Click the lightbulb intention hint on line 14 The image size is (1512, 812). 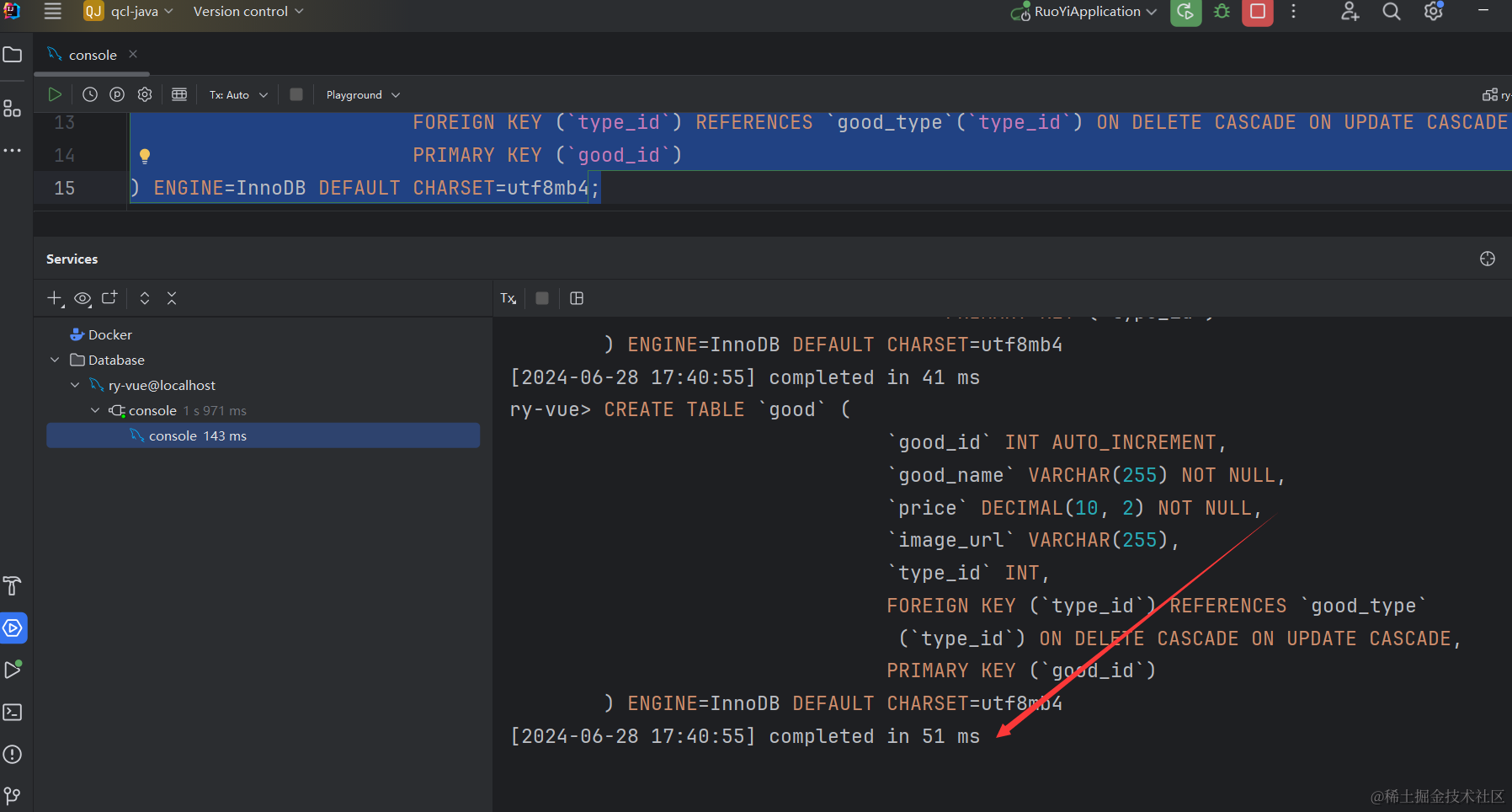(144, 156)
